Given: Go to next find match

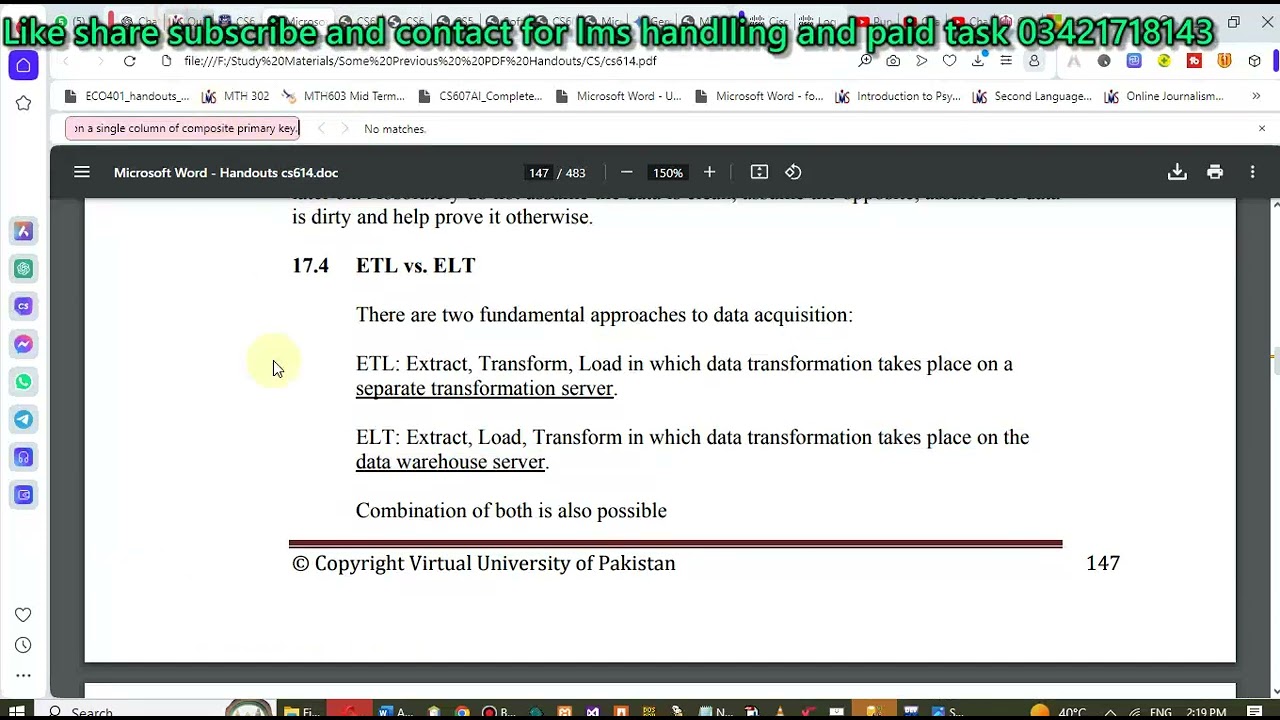Looking at the screenshot, I should [x=345, y=128].
